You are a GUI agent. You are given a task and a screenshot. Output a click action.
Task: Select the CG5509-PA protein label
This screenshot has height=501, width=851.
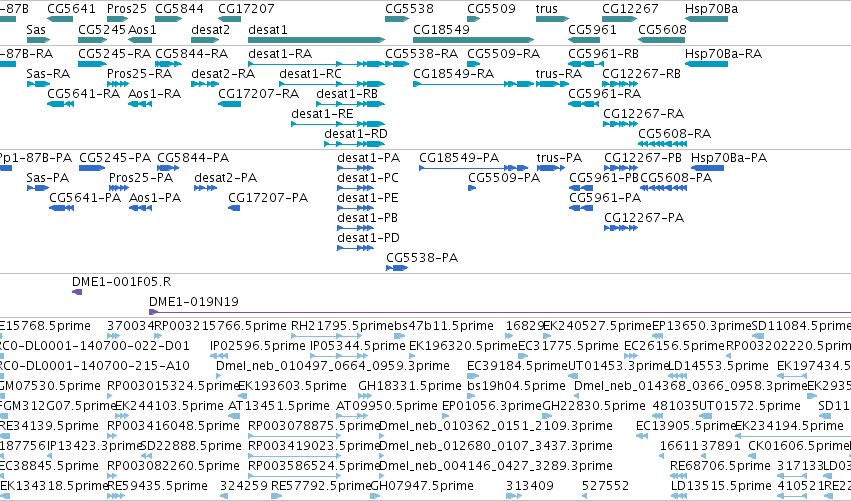pyautogui.click(x=504, y=178)
